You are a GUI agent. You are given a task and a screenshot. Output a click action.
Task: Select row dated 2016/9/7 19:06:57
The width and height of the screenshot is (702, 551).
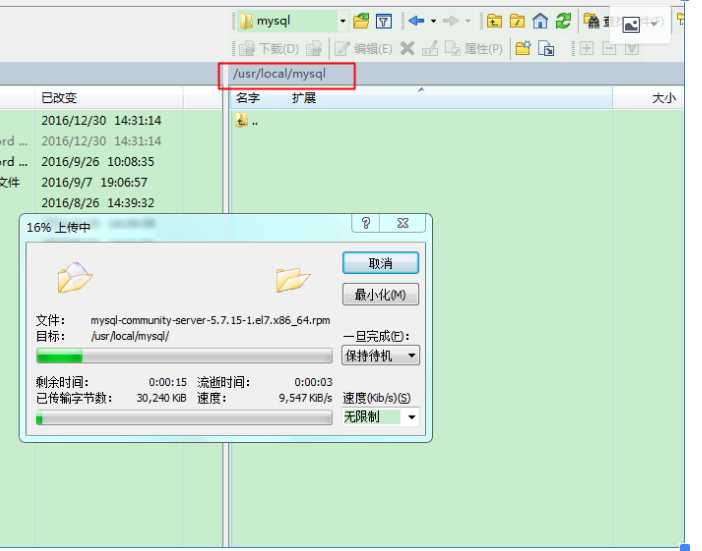click(94, 182)
